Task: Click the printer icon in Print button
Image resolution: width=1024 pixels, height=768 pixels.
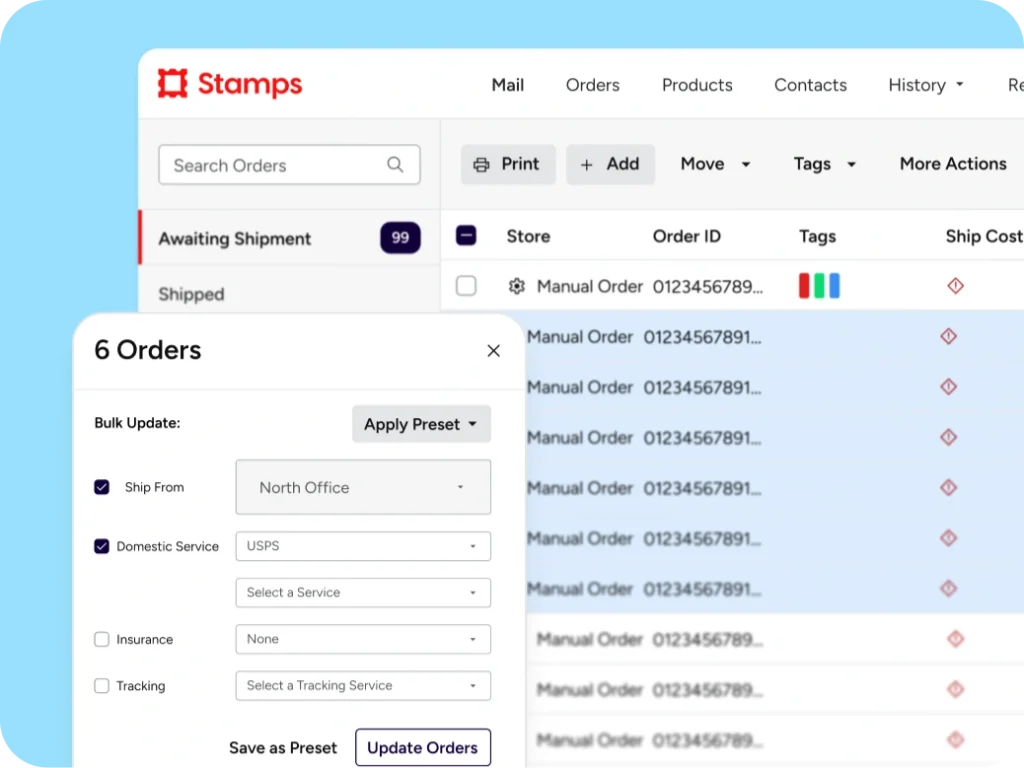Action: coord(482,165)
